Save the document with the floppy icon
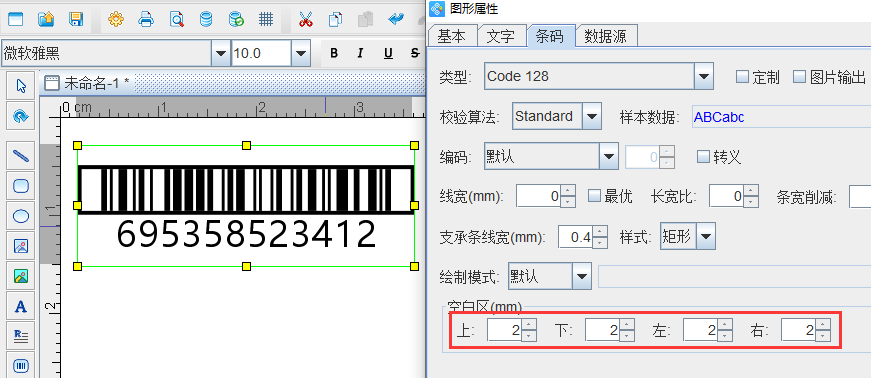The width and height of the screenshot is (871, 378). point(76,20)
